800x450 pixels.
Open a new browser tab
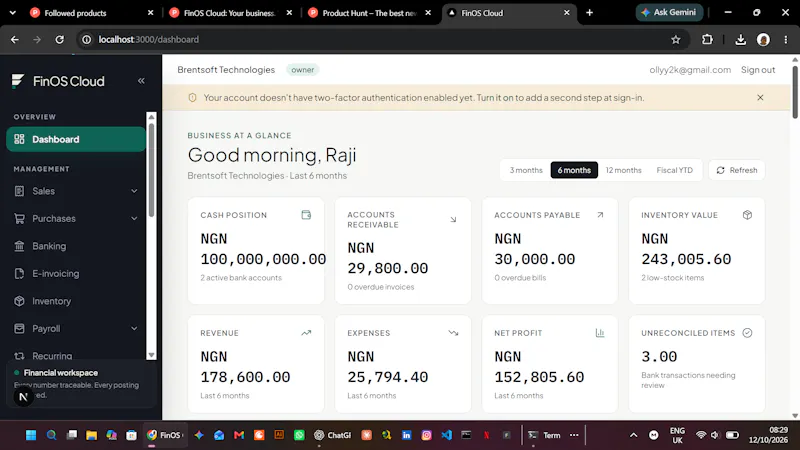point(589,13)
